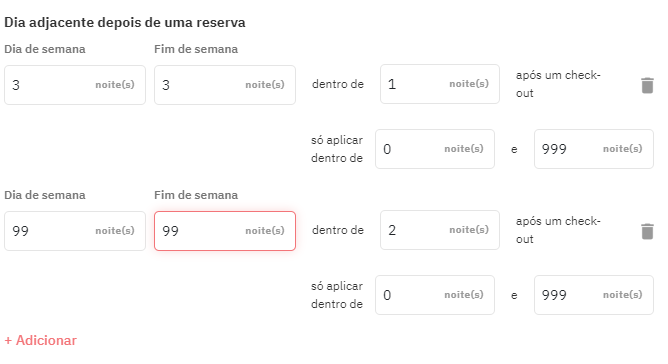Click the Fim de semana label above the 3 field

click(x=196, y=49)
